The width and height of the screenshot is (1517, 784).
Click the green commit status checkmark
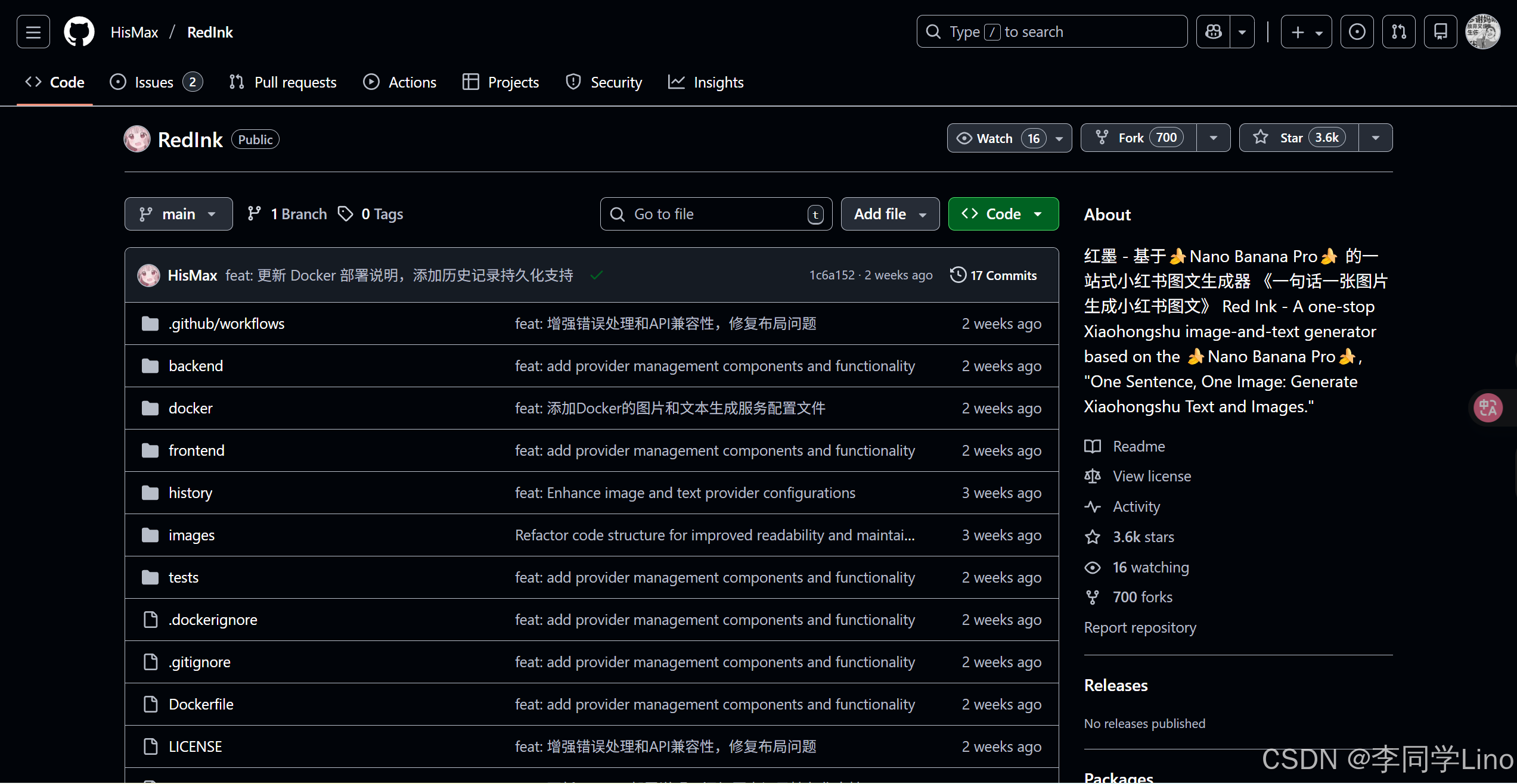click(x=596, y=275)
